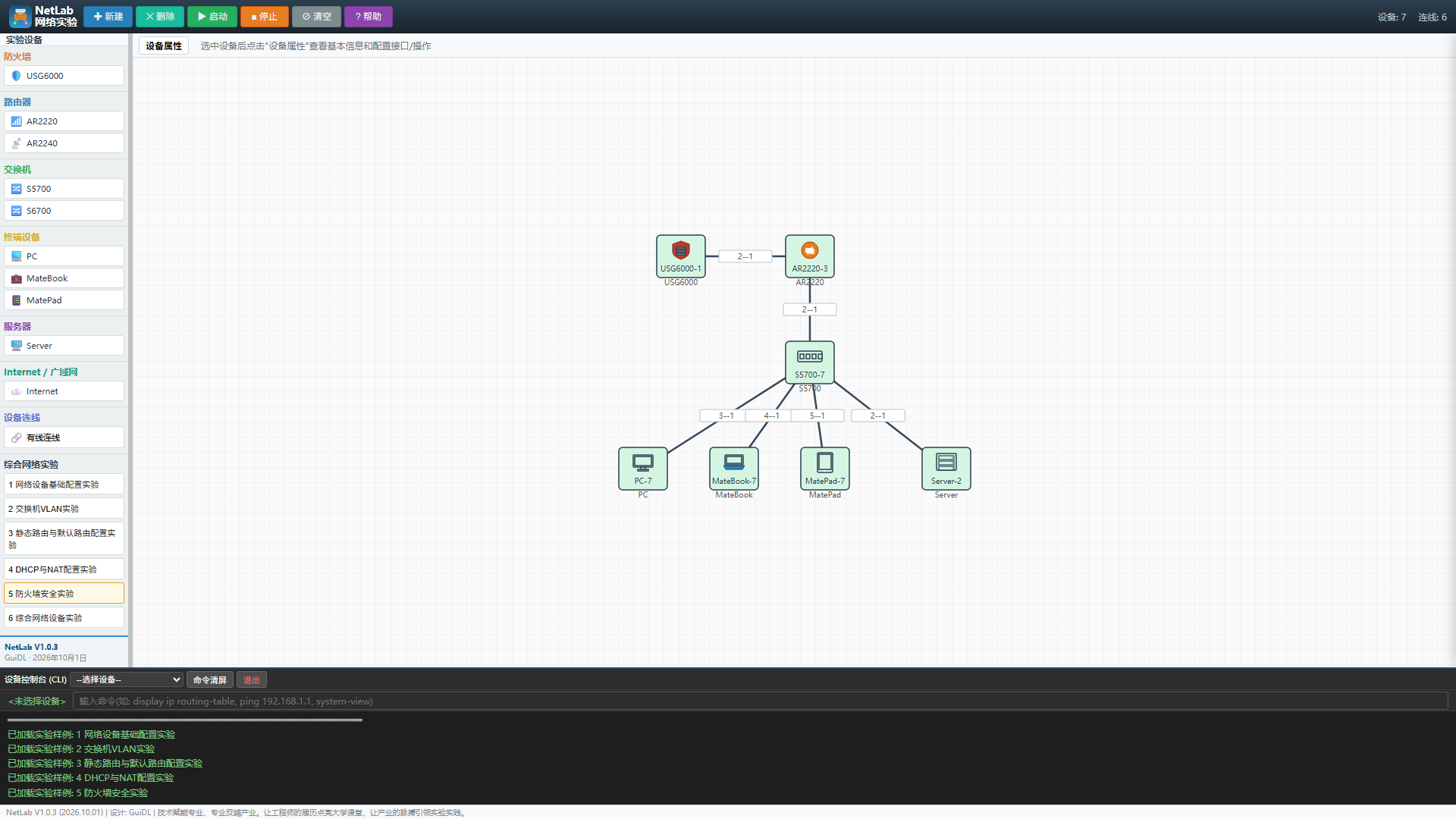1456x819 pixels.
Task: Select the AR2220-3 router node
Action: (810, 256)
